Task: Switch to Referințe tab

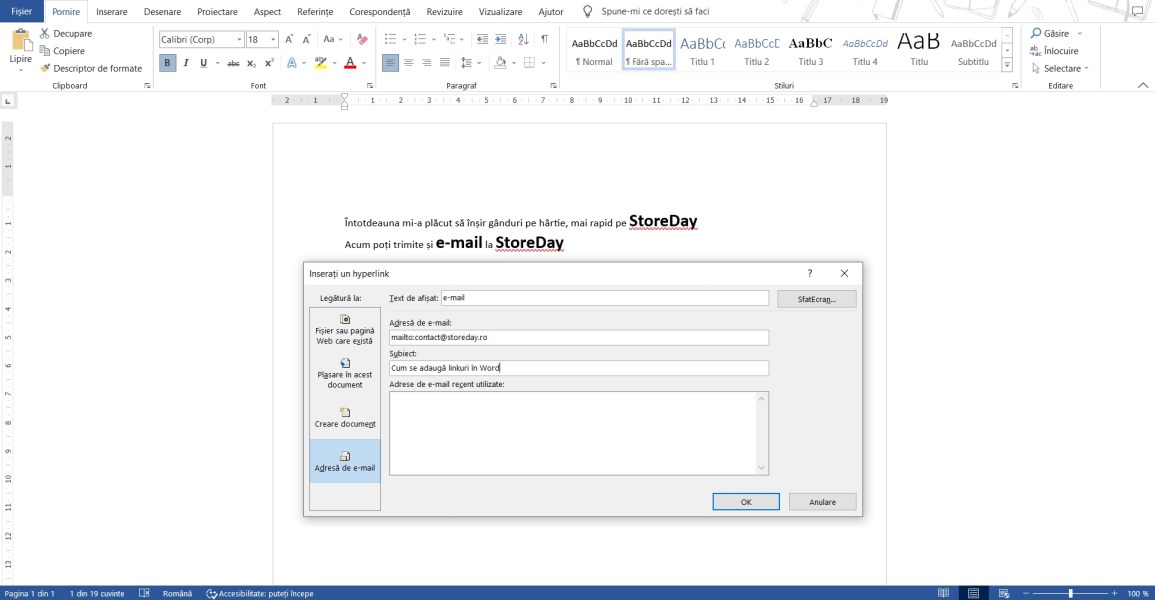Action: pos(315,12)
